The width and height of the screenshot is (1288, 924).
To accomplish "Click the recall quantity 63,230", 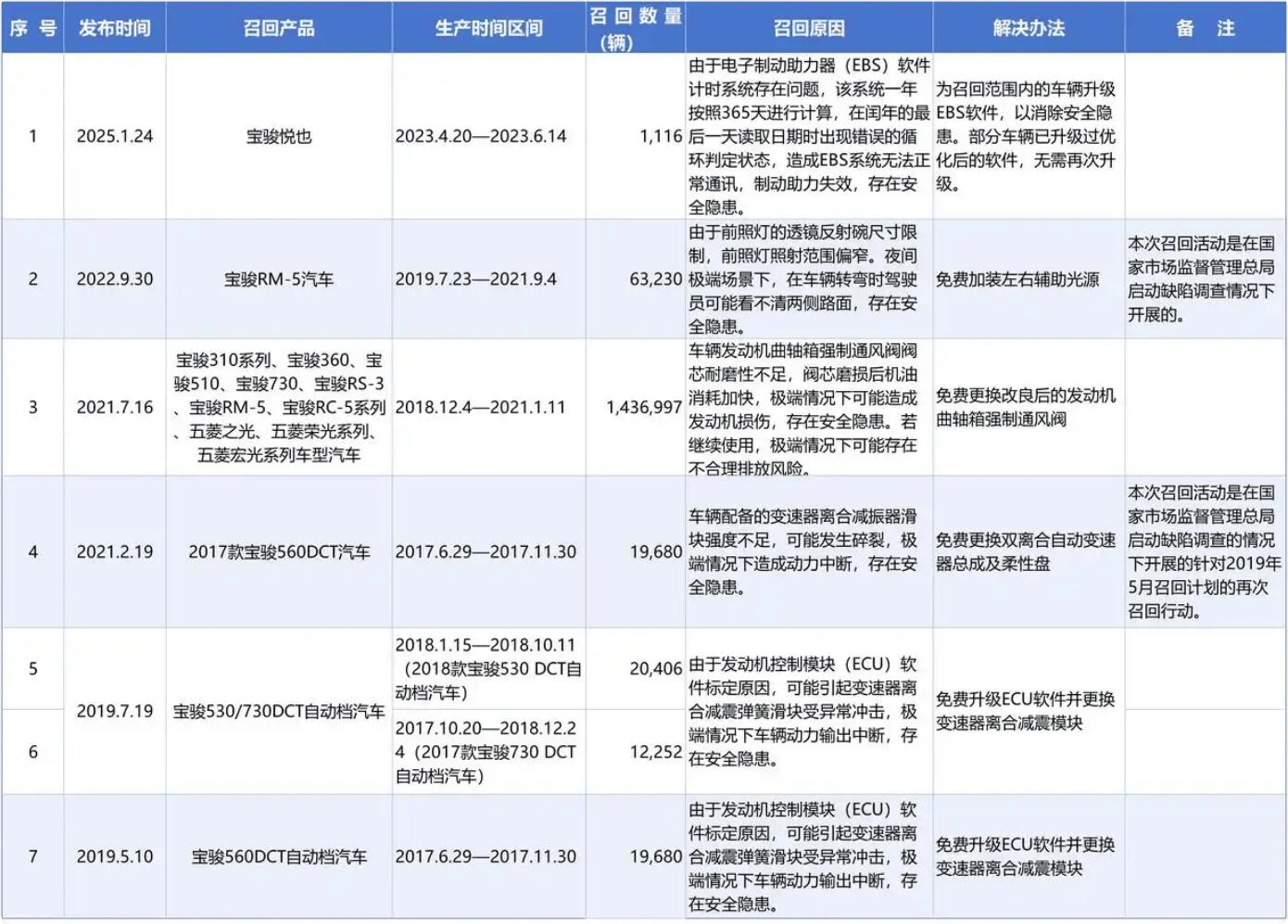I will pos(636,279).
